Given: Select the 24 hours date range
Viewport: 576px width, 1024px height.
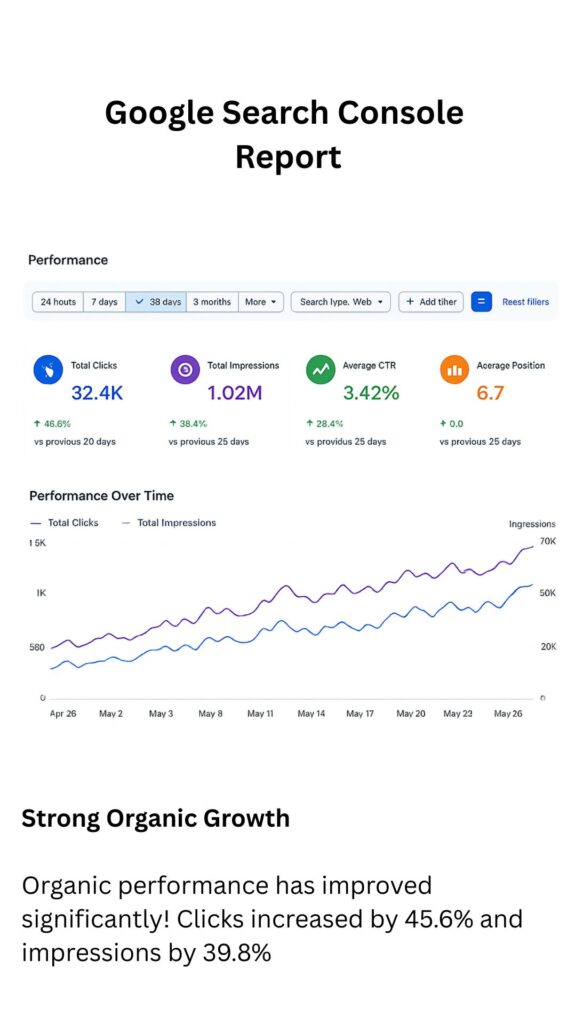Looking at the screenshot, I should [58, 302].
